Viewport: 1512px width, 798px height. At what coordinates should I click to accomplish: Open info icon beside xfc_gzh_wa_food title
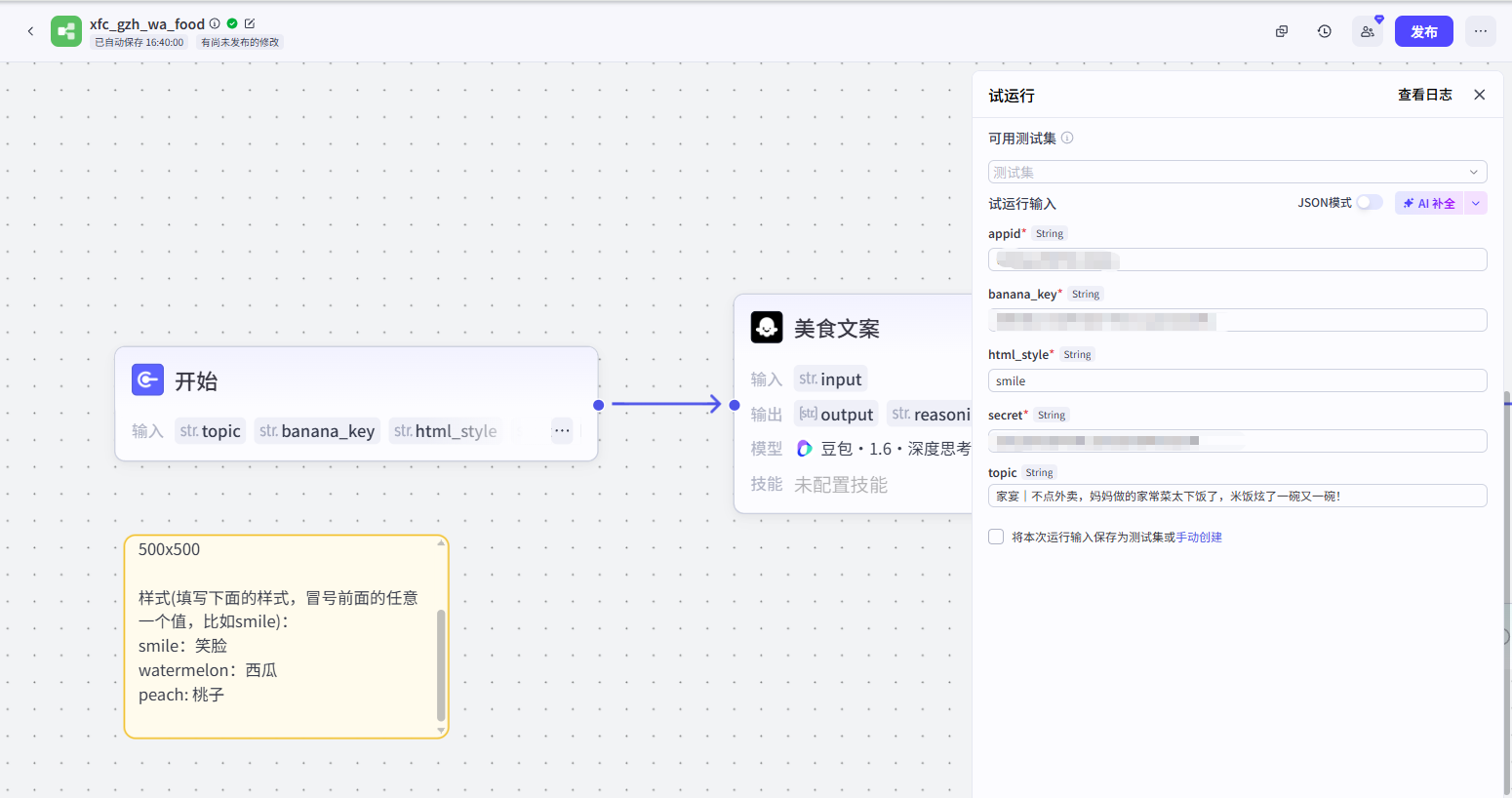click(x=215, y=23)
